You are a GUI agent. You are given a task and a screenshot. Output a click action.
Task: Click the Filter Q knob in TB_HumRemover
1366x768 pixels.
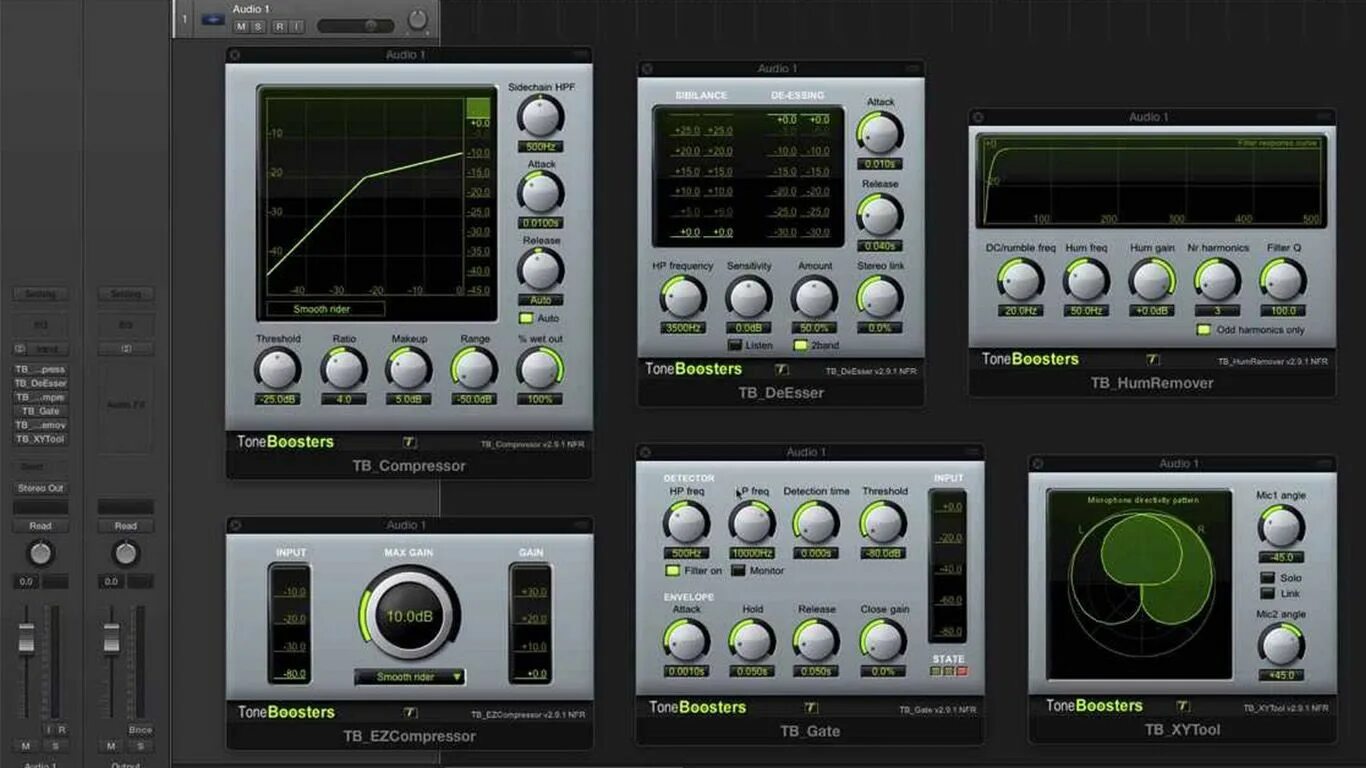(1283, 279)
